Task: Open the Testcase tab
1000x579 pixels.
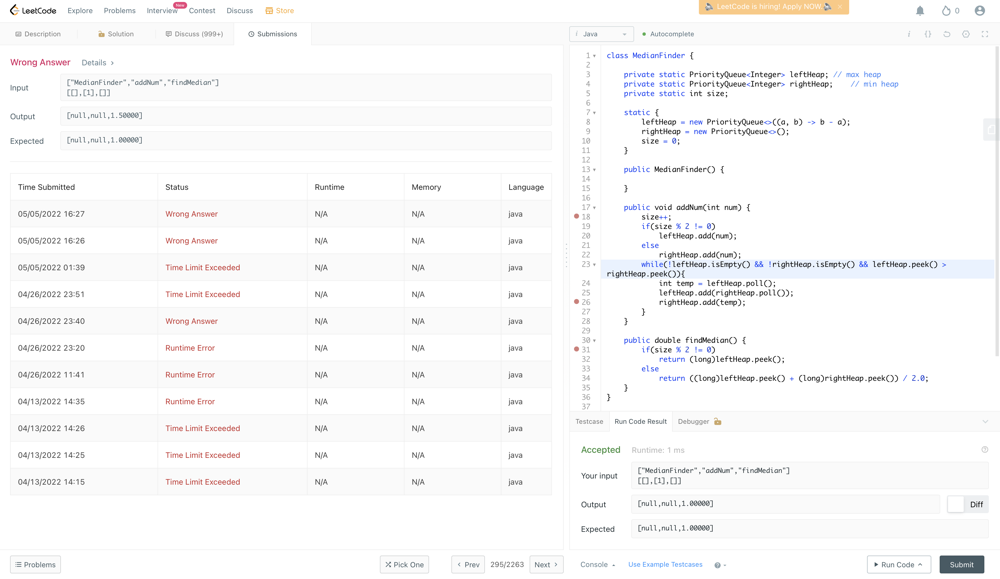Action: coord(589,422)
